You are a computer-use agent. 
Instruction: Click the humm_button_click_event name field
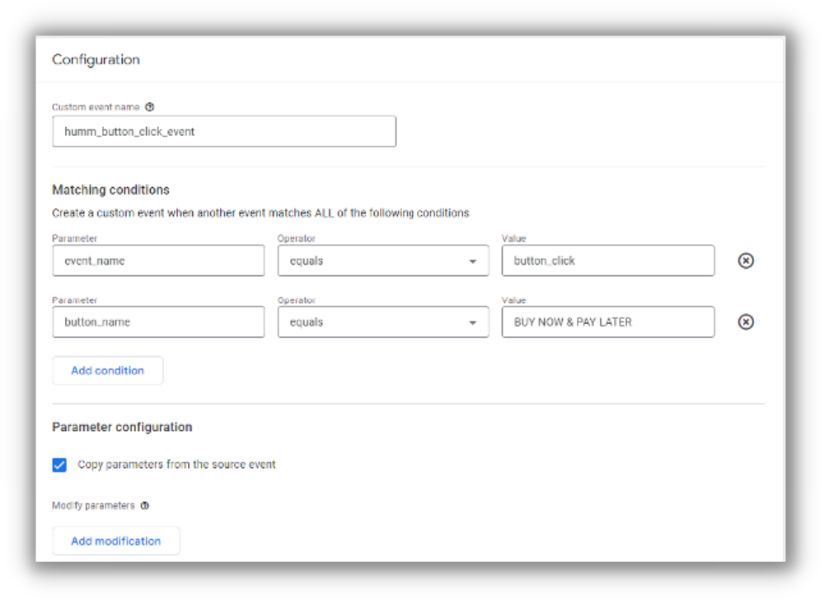pos(223,132)
